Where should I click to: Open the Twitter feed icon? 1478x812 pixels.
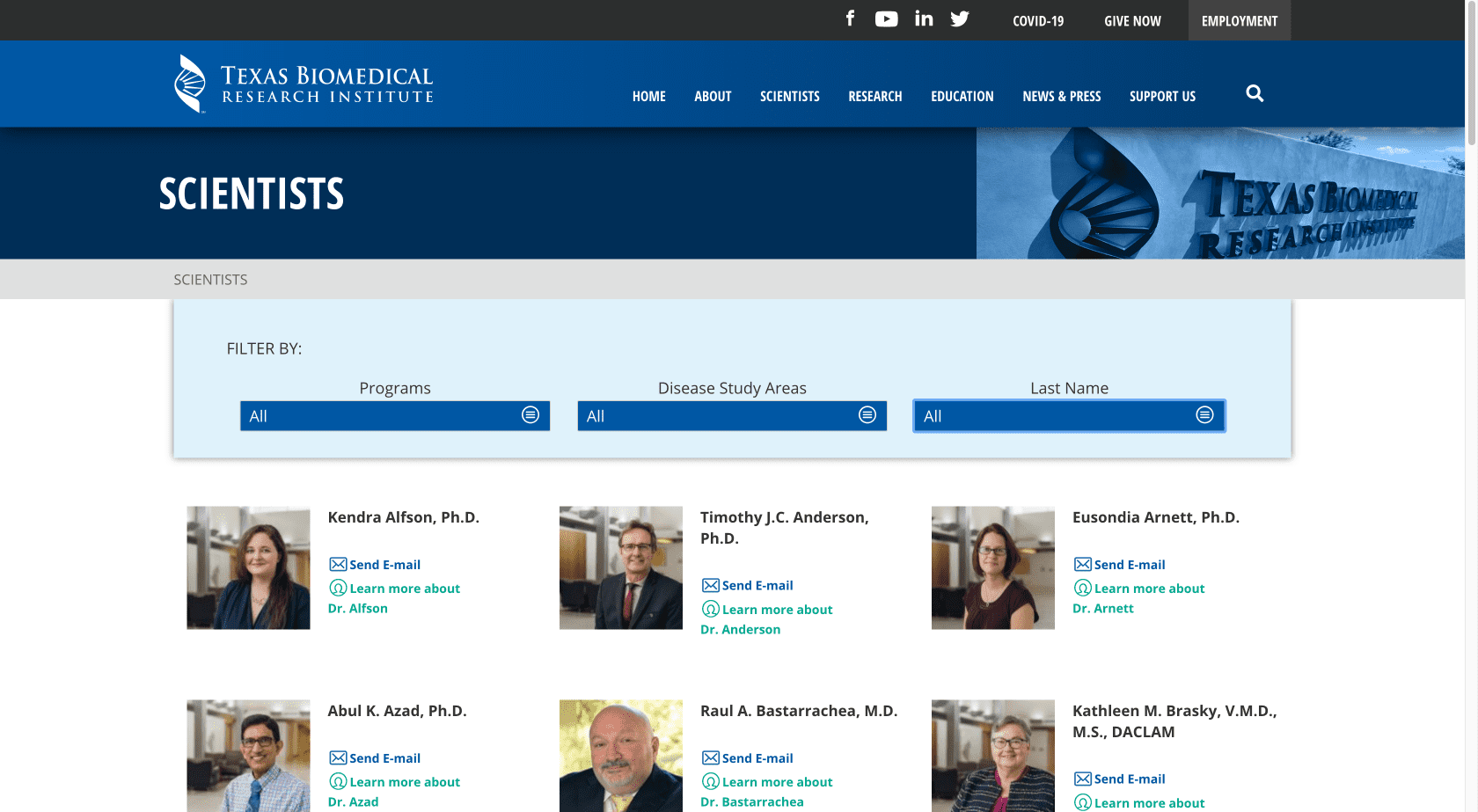pos(960,19)
